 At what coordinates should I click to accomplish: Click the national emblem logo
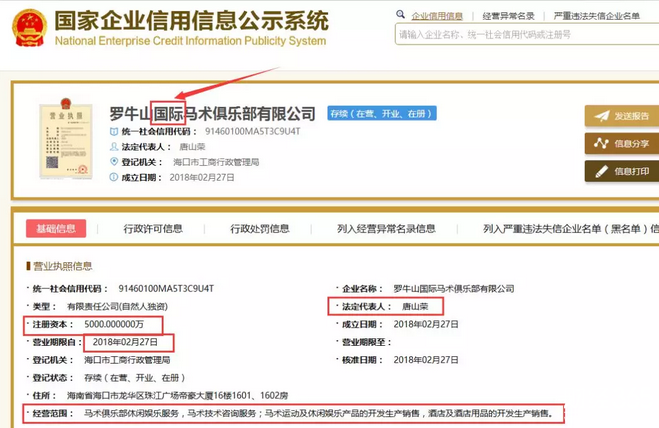tap(29, 27)
